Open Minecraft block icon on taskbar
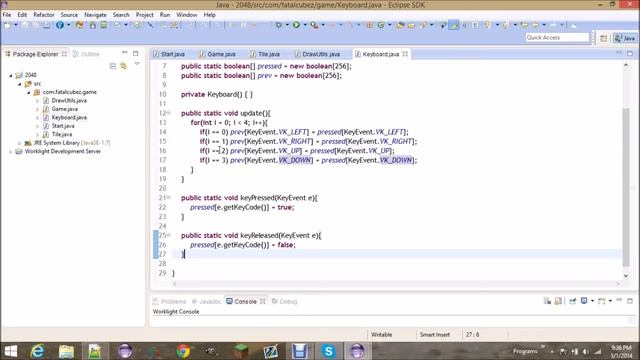The image size is (640, 360). 241,351
